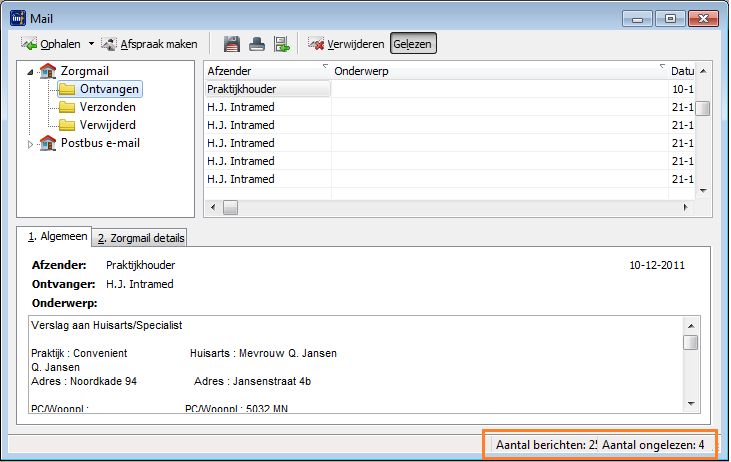The height and width of the screenshot is (462, 731).
Task: Click message body scroll down arrow
Action: 691,404
